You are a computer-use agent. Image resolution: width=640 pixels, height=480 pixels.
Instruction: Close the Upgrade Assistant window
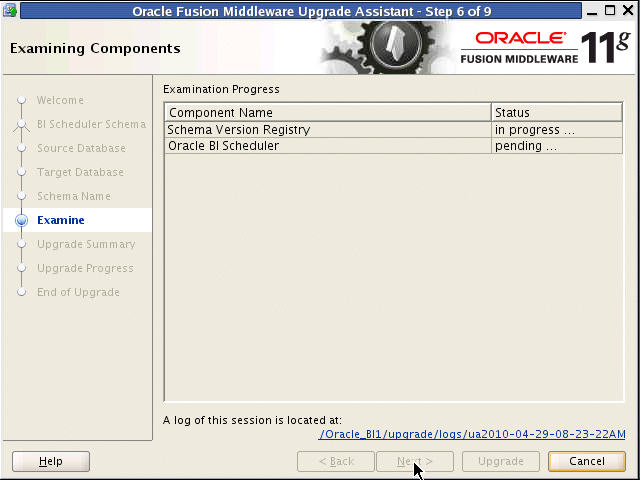(x=629, y=10)
